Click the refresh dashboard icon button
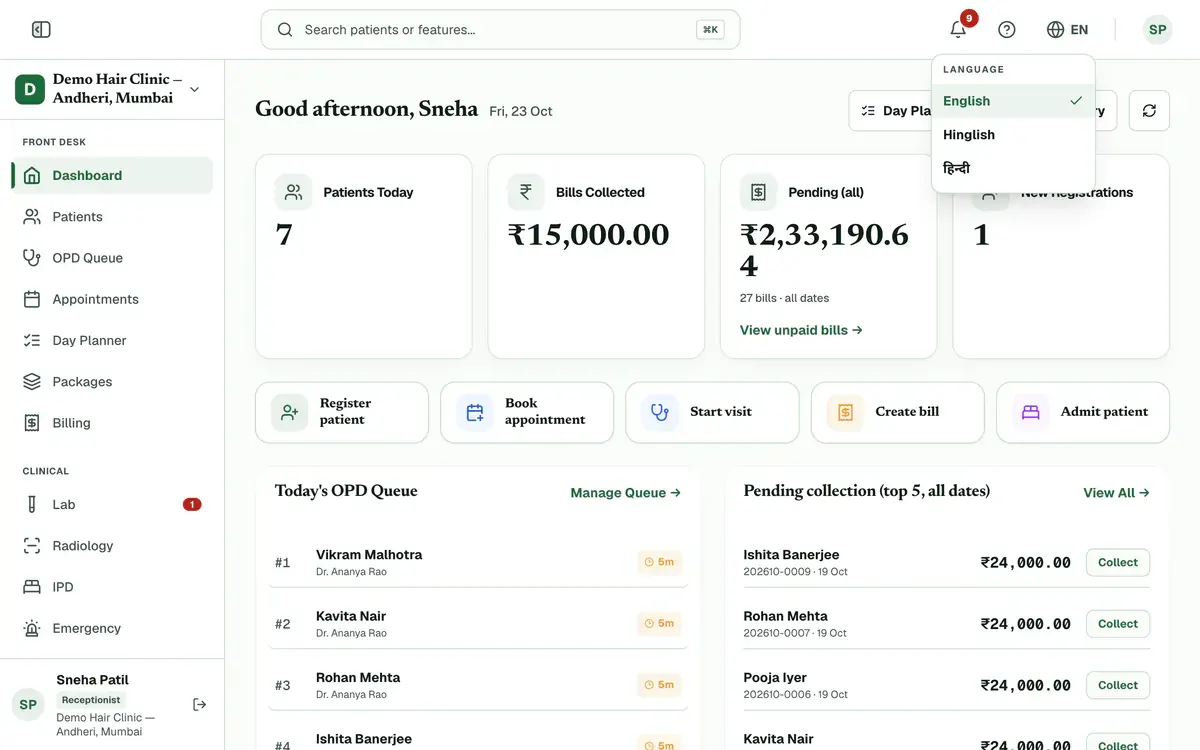1200x750 pixels. tap(1149, 111)
